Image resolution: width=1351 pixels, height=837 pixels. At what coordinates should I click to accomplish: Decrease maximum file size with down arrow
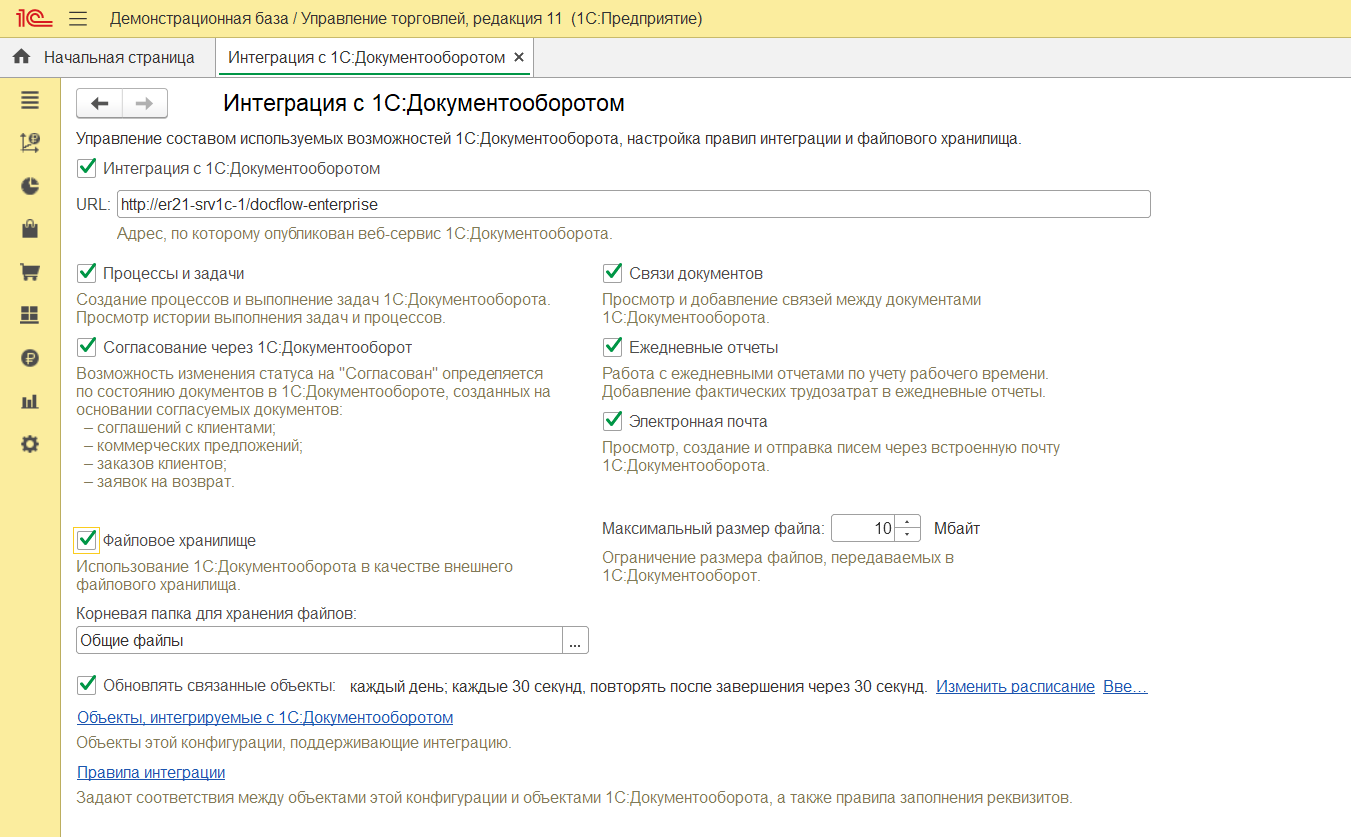(908, 535)
